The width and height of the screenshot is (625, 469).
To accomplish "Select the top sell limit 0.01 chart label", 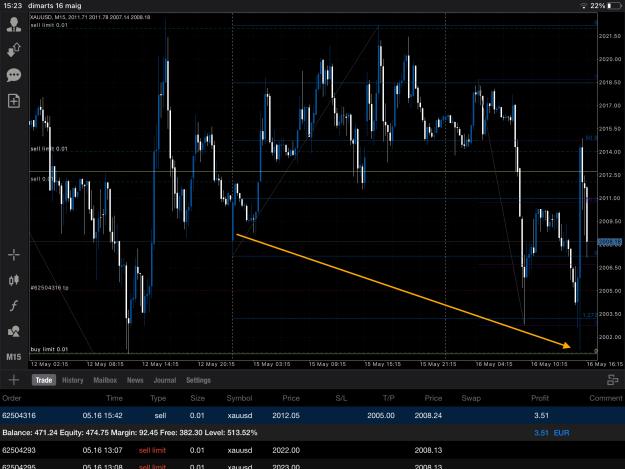I will [x=49, y=25].
